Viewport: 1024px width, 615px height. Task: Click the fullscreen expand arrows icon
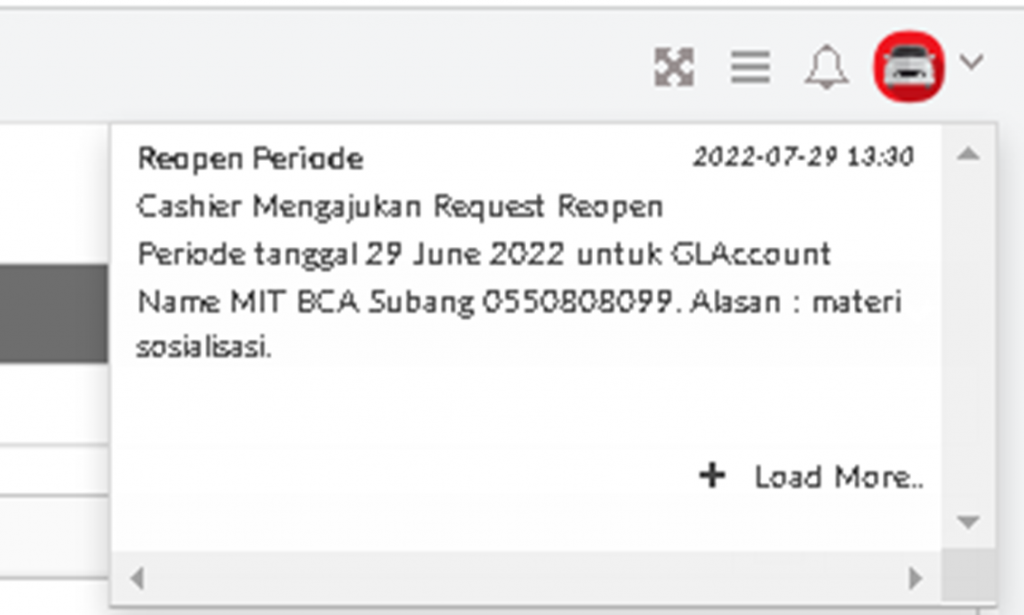(674, 67)
